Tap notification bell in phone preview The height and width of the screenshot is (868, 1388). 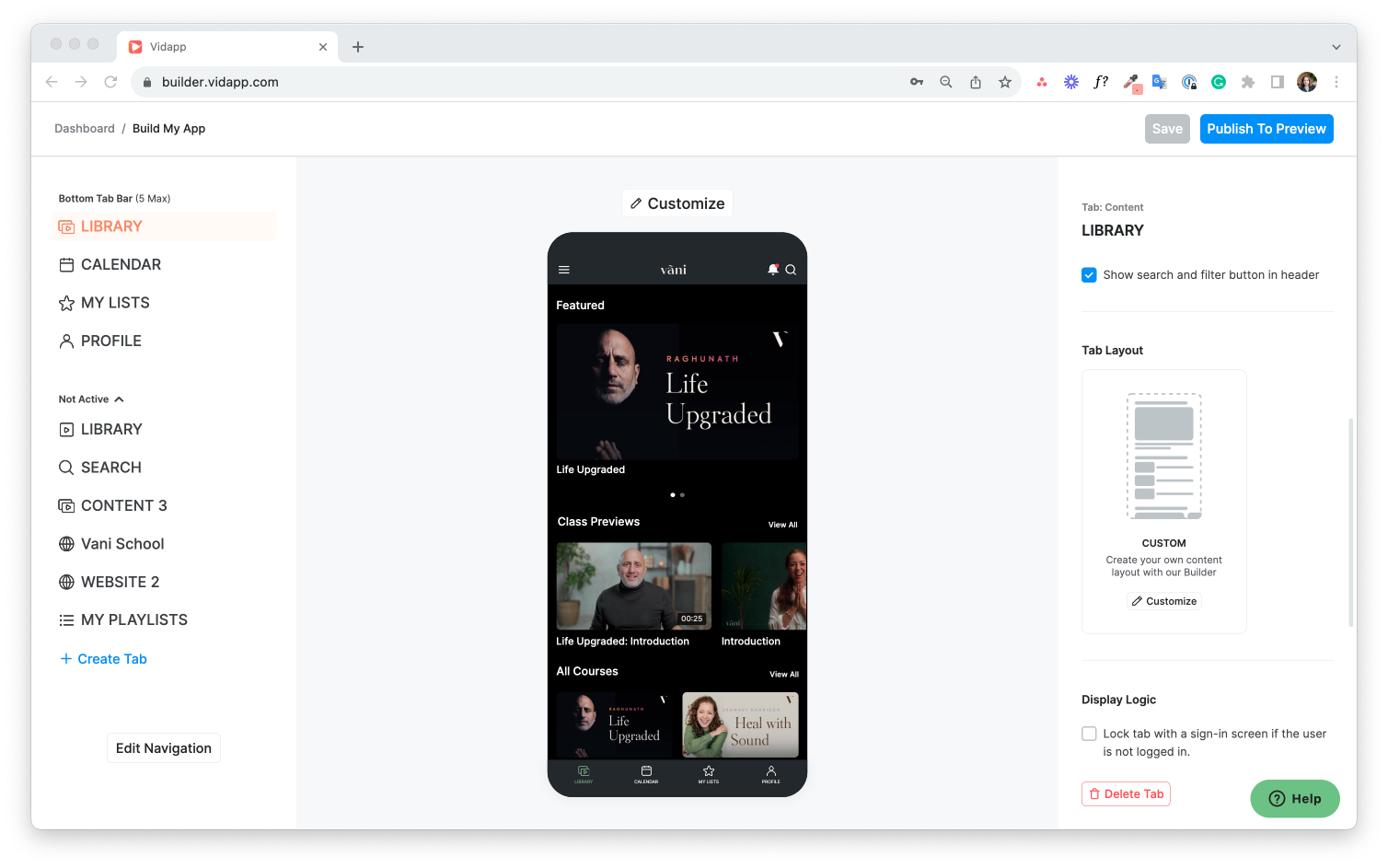773,270
